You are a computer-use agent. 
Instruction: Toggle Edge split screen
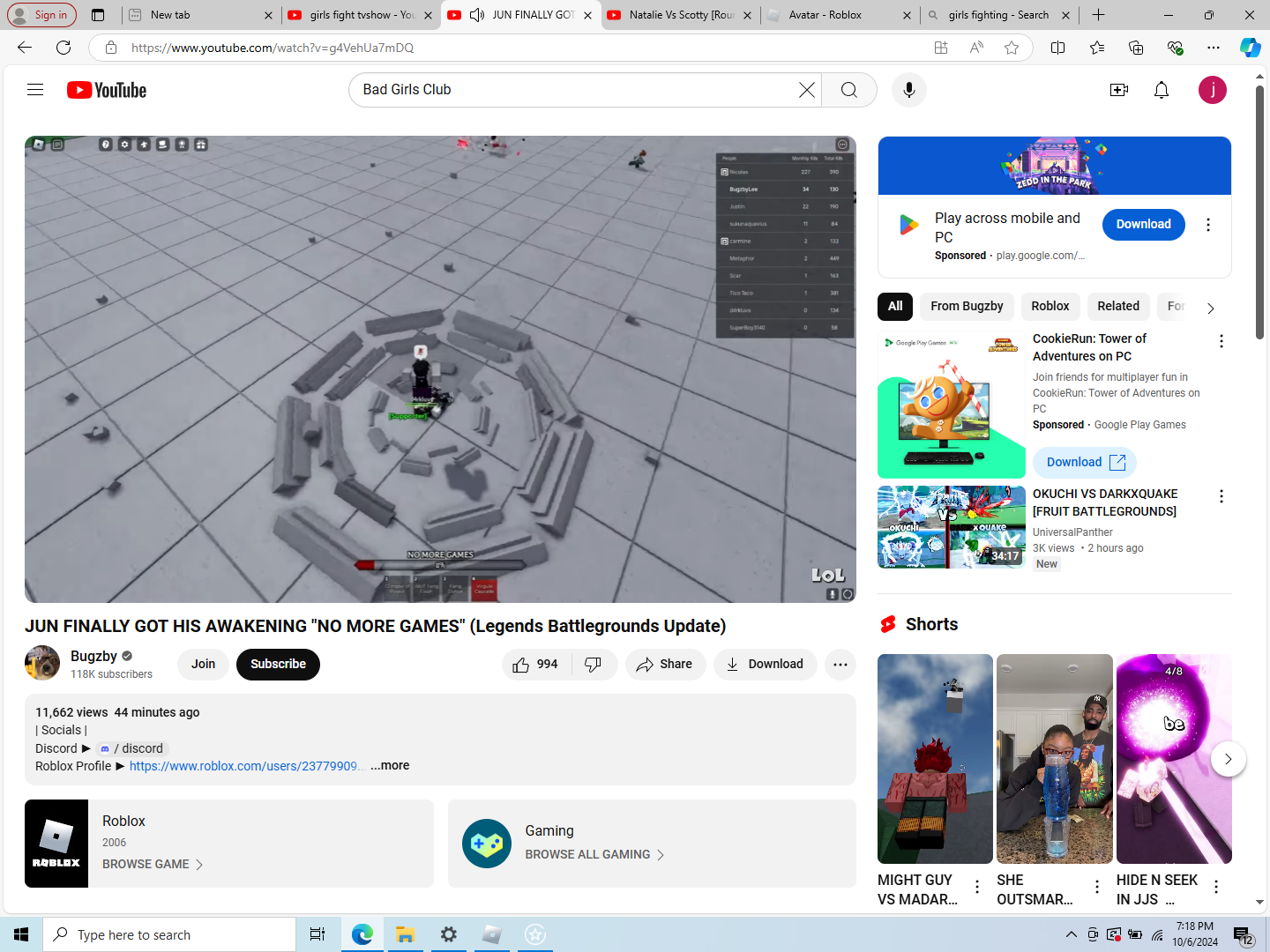click(1058, 48)
